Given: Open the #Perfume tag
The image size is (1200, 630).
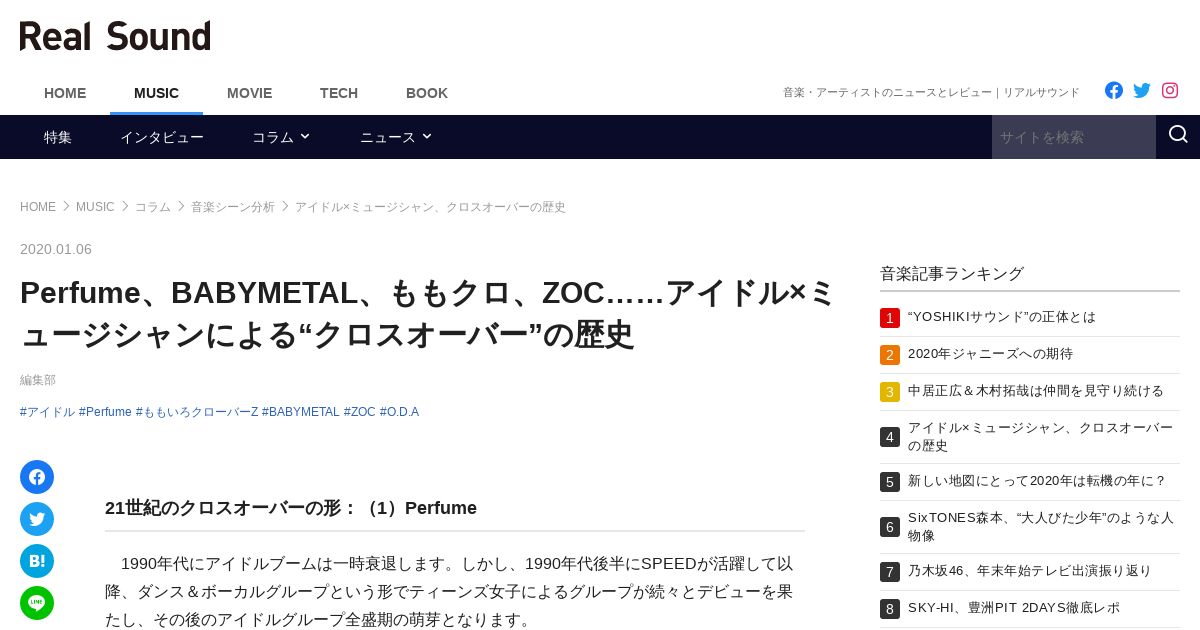Looking at the screenshot, I should [105, 412].
